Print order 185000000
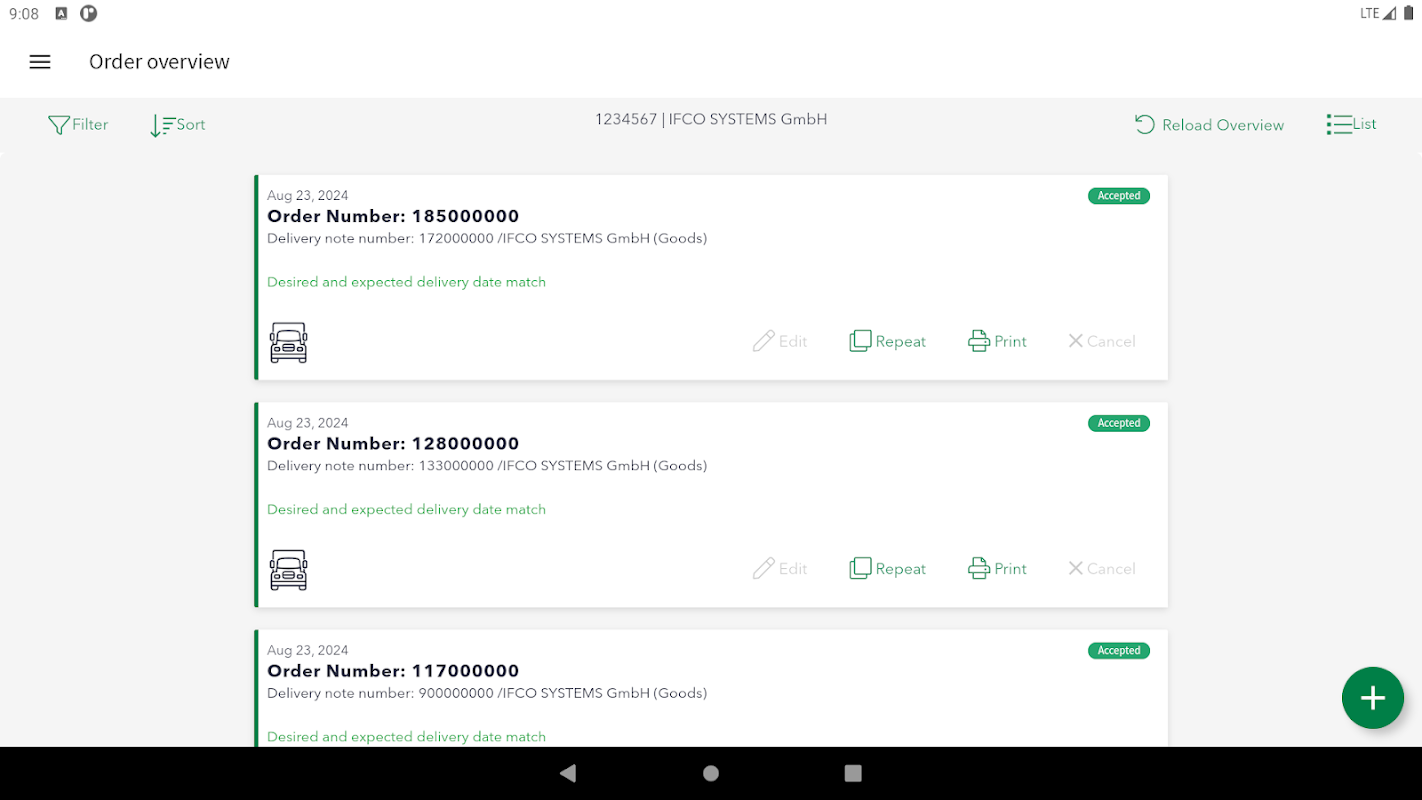This screenshot has height=800, width=1422. click(x=997, y=341)
